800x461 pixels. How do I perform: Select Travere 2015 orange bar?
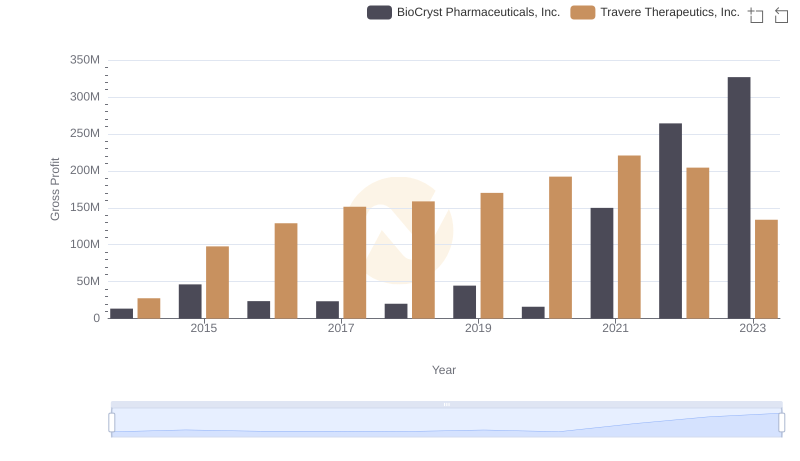pyautogui.click(x=217, y=283)
